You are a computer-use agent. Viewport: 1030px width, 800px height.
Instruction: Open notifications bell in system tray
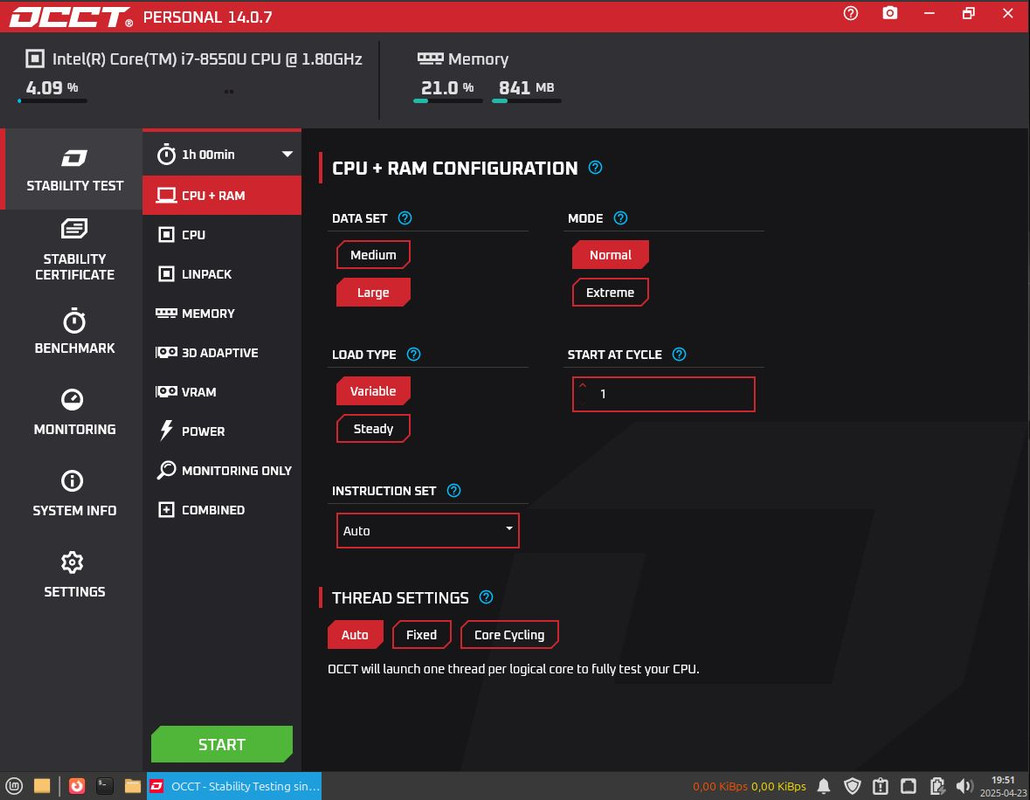coord(824,786)
